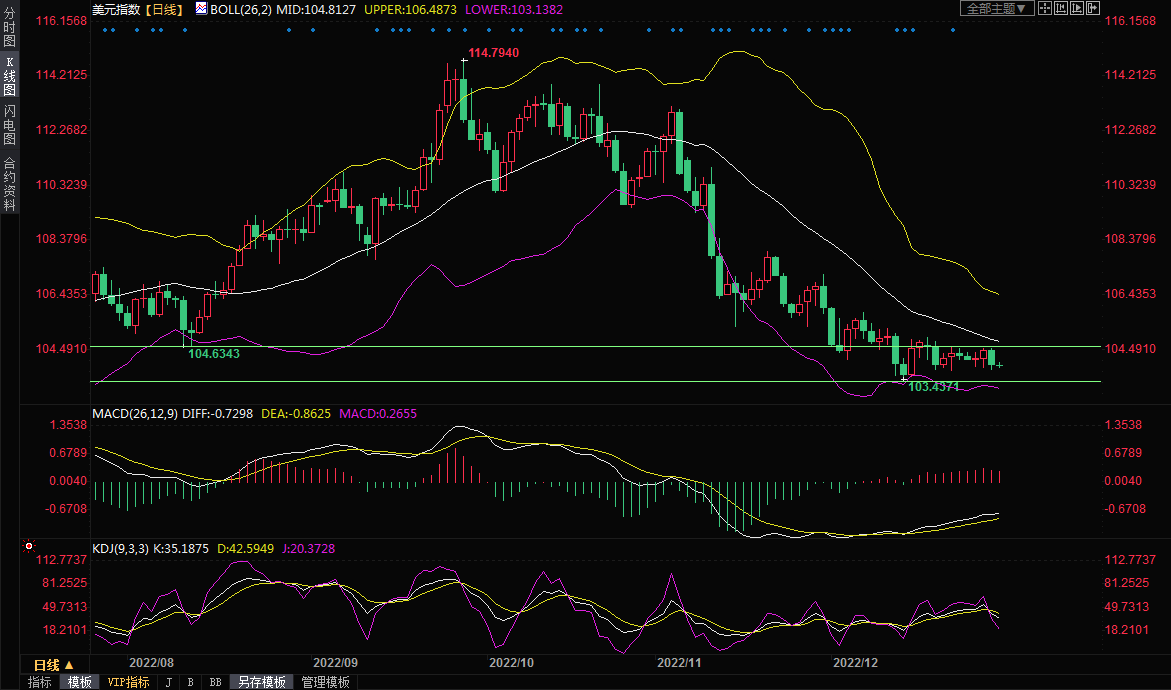Click the first blue event dot at chart top-left
The height and width of the screenshot is (690, 1171).
(x=106, y=30)
